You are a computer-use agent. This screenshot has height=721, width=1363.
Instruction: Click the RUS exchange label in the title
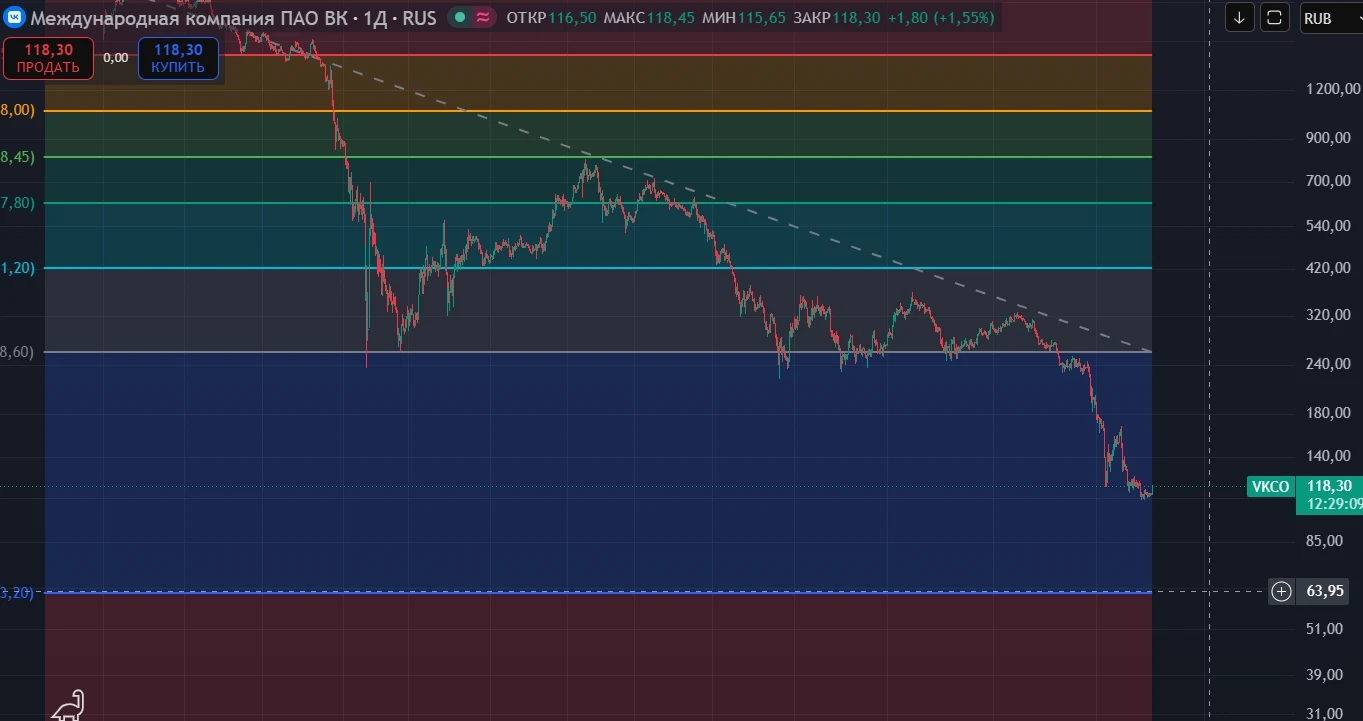point(420,17)
